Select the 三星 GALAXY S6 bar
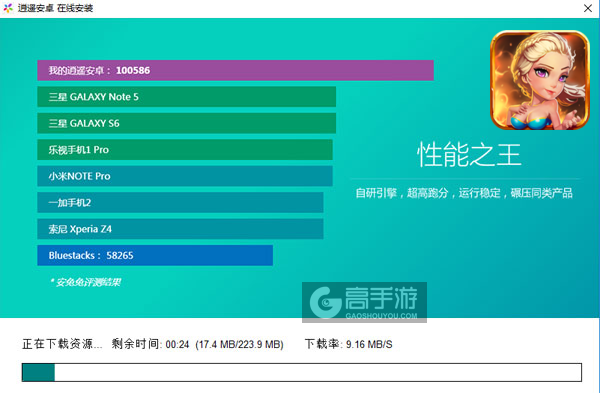Screen dimensions: 600x393 [186, 123]
